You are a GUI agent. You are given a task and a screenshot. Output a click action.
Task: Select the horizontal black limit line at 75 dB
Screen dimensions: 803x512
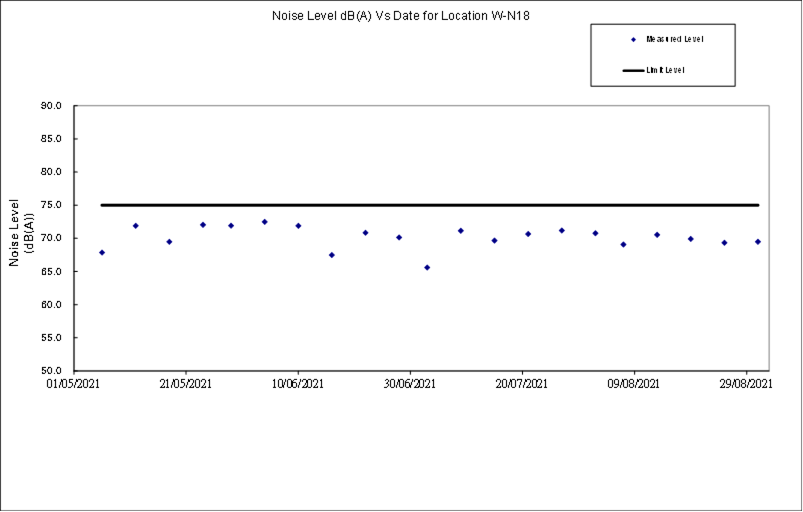[430, 205]
